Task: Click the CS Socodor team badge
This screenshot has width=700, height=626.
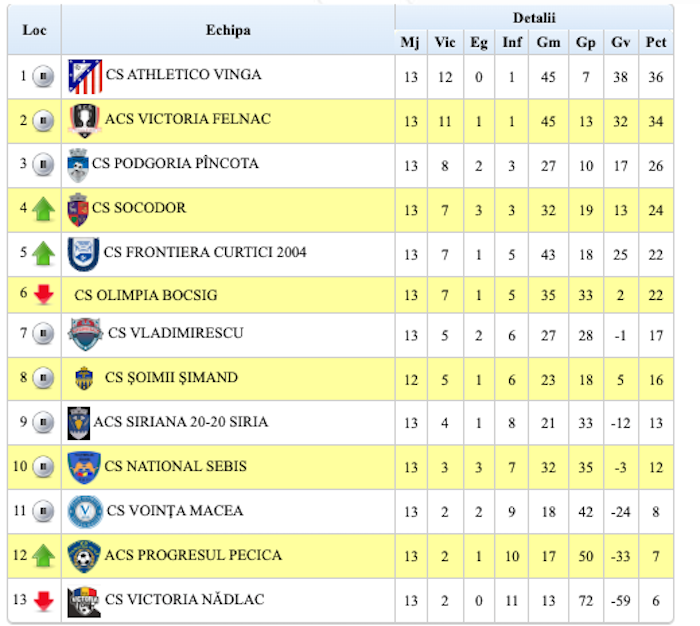Action: coord(78,209)
